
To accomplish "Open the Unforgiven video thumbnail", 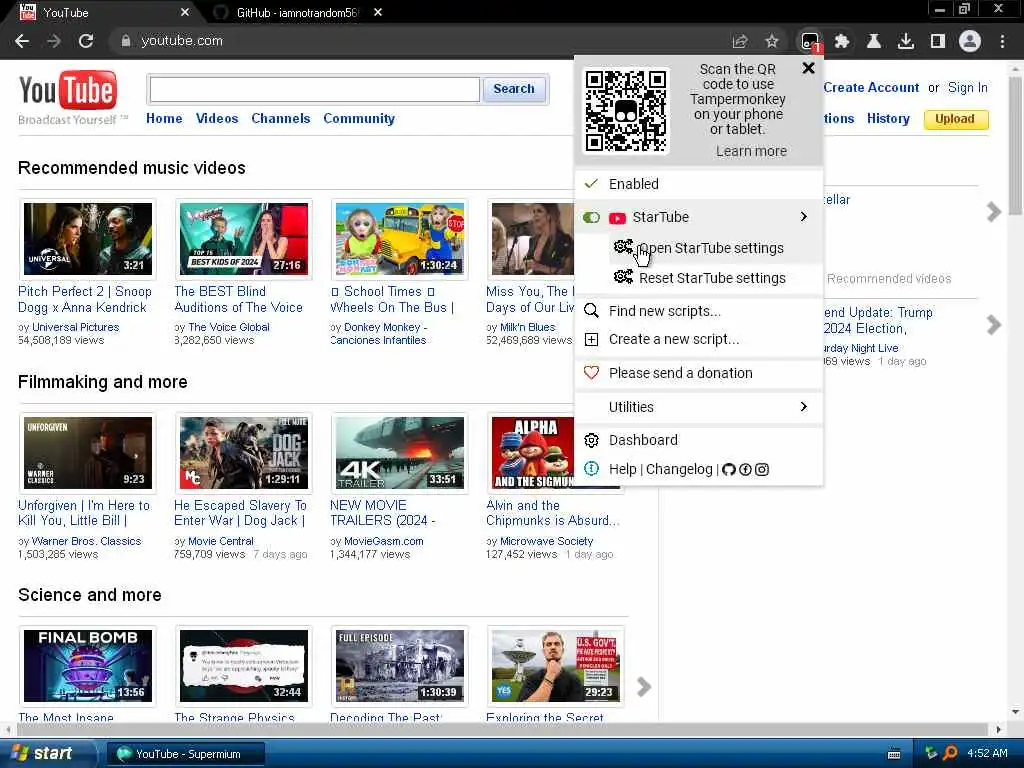I will click(88, 453).
